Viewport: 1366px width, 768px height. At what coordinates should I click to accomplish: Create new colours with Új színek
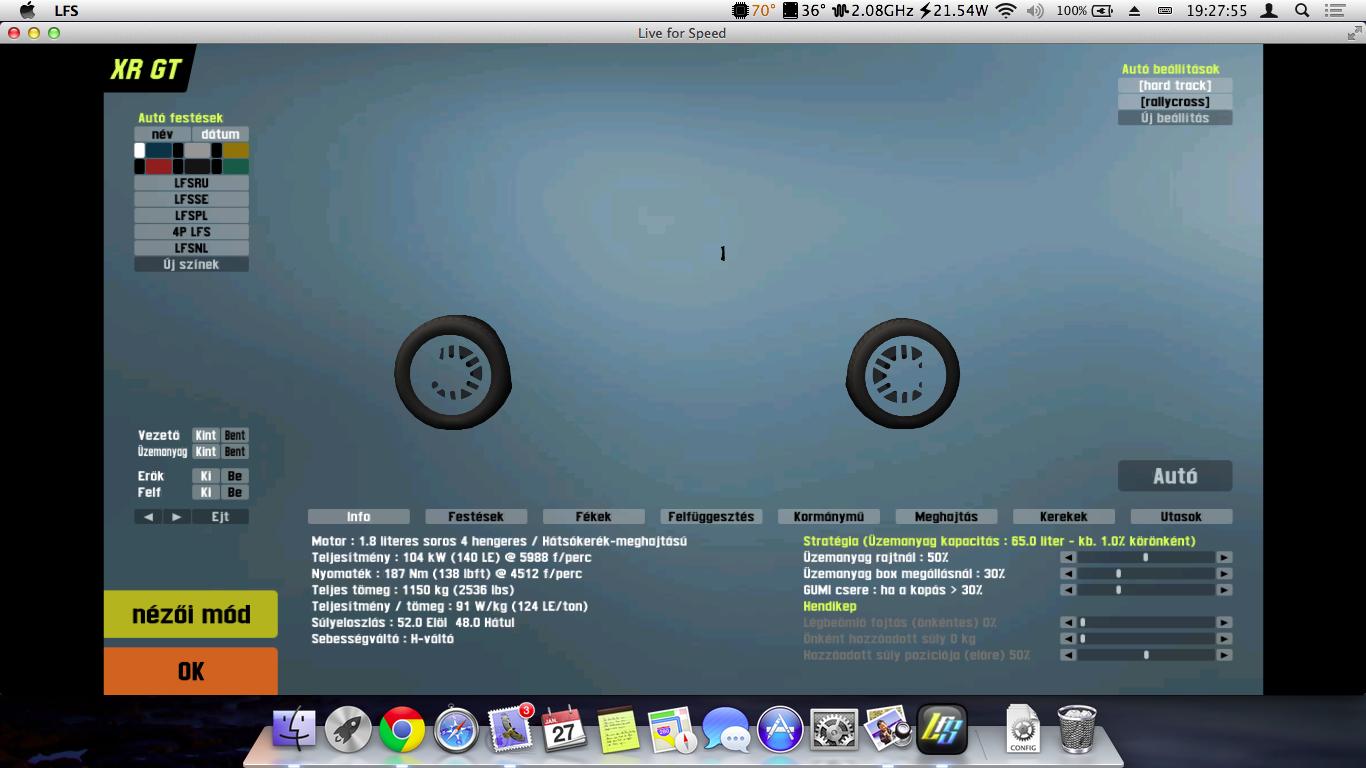[x=191, y=265]
